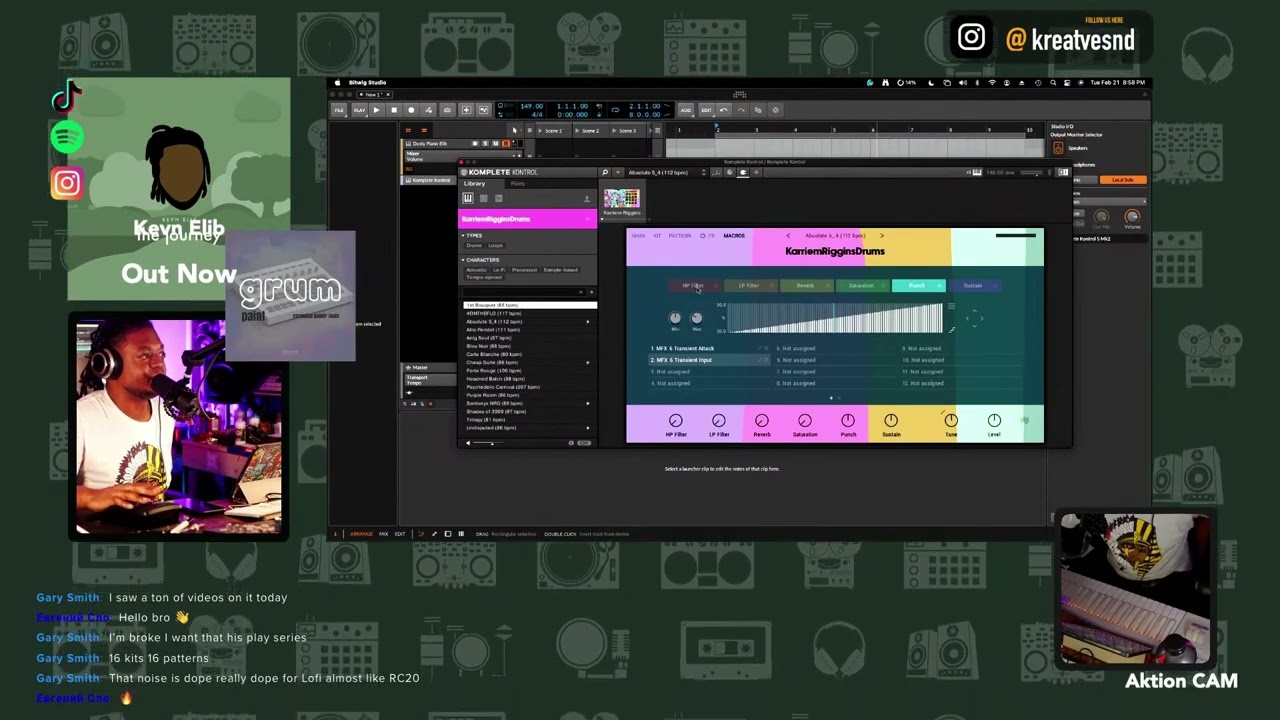Undo using the curved arrow toolbar icon

pos(724,110)
